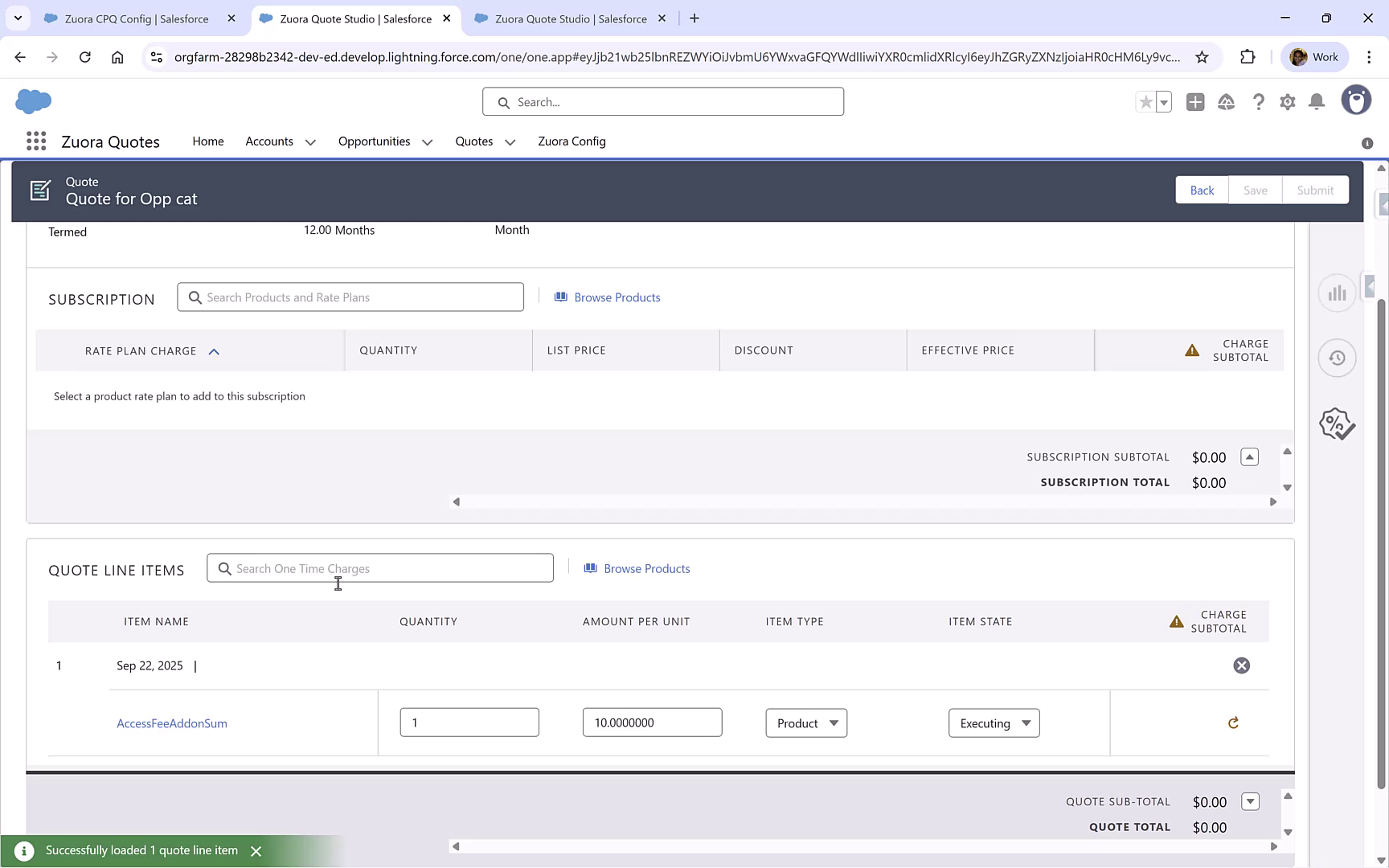This screenshot has height=868, width=1389.
Task: Open global actions with the plus icon
Action: point(1195,102)
